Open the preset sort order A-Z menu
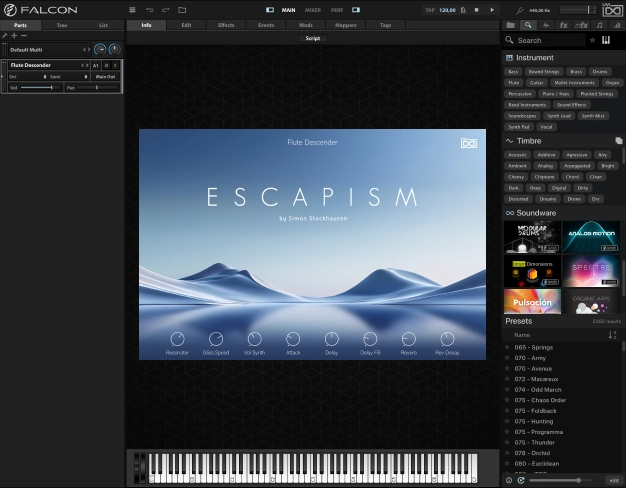 click(613, 335)
